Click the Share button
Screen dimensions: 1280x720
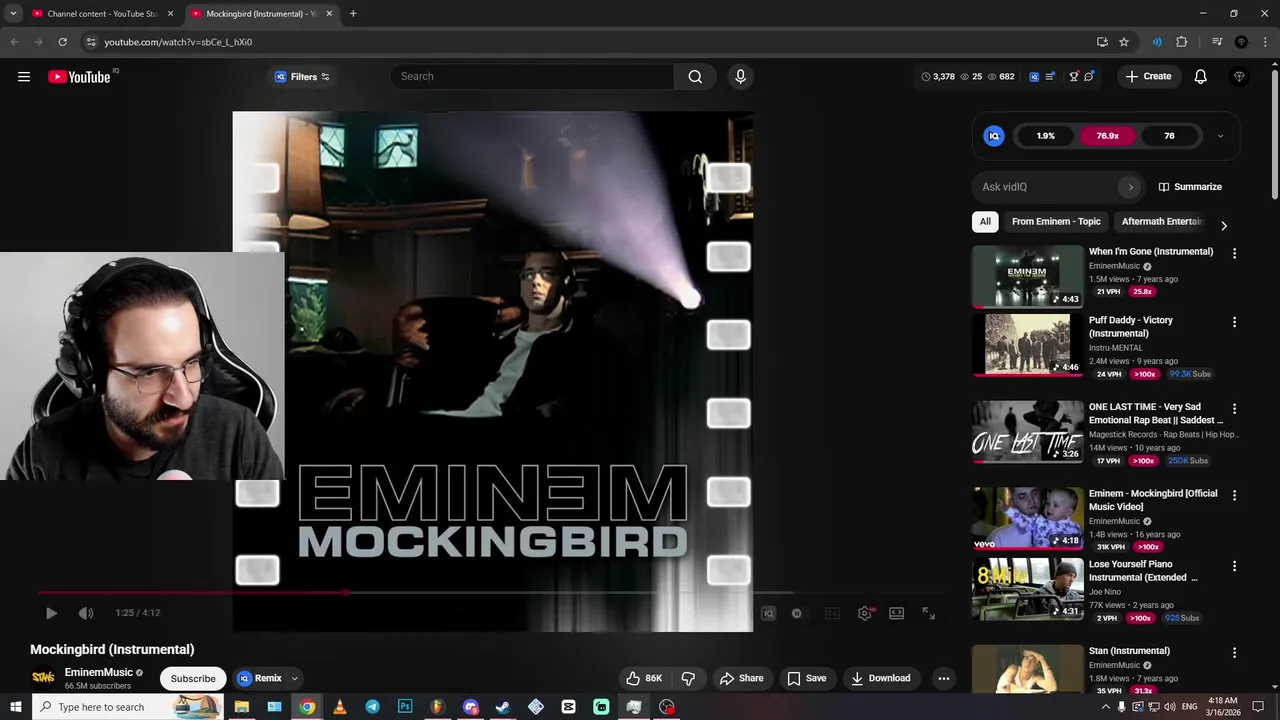pyautogui.click(x=742, y=678)
